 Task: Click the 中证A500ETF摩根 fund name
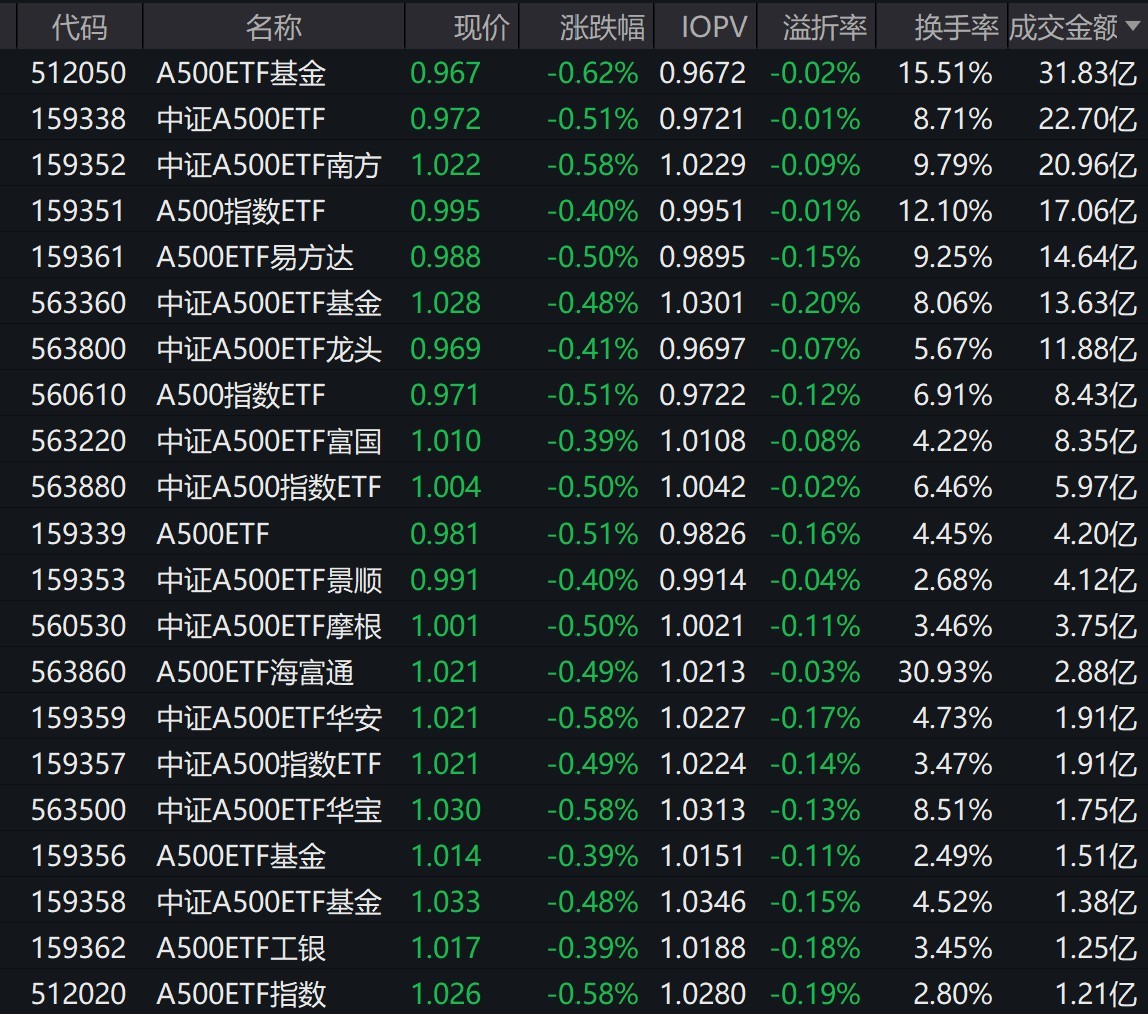point(269,626)
